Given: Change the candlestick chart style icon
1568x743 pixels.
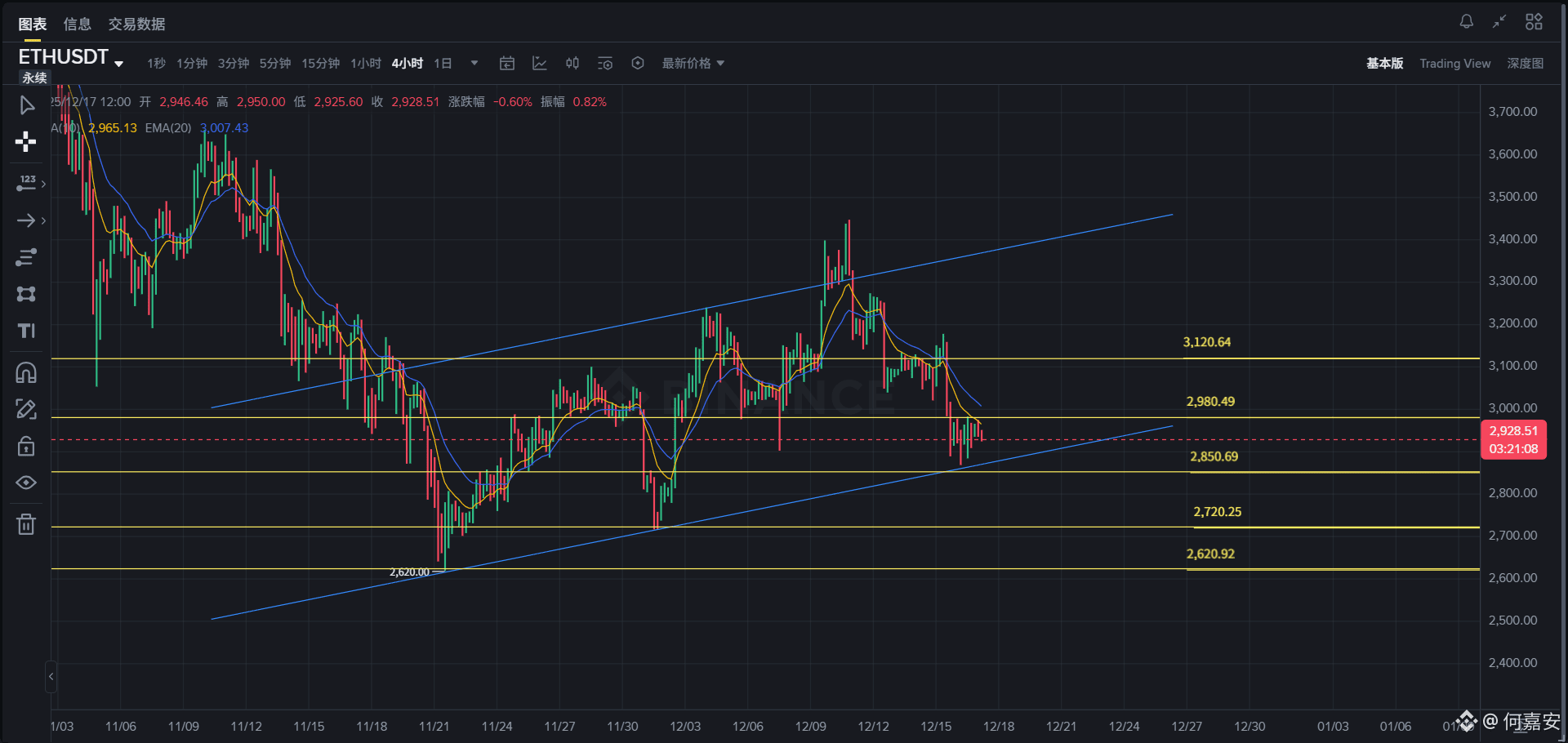Looking at the screenshot, I should (x=572, y=63).
